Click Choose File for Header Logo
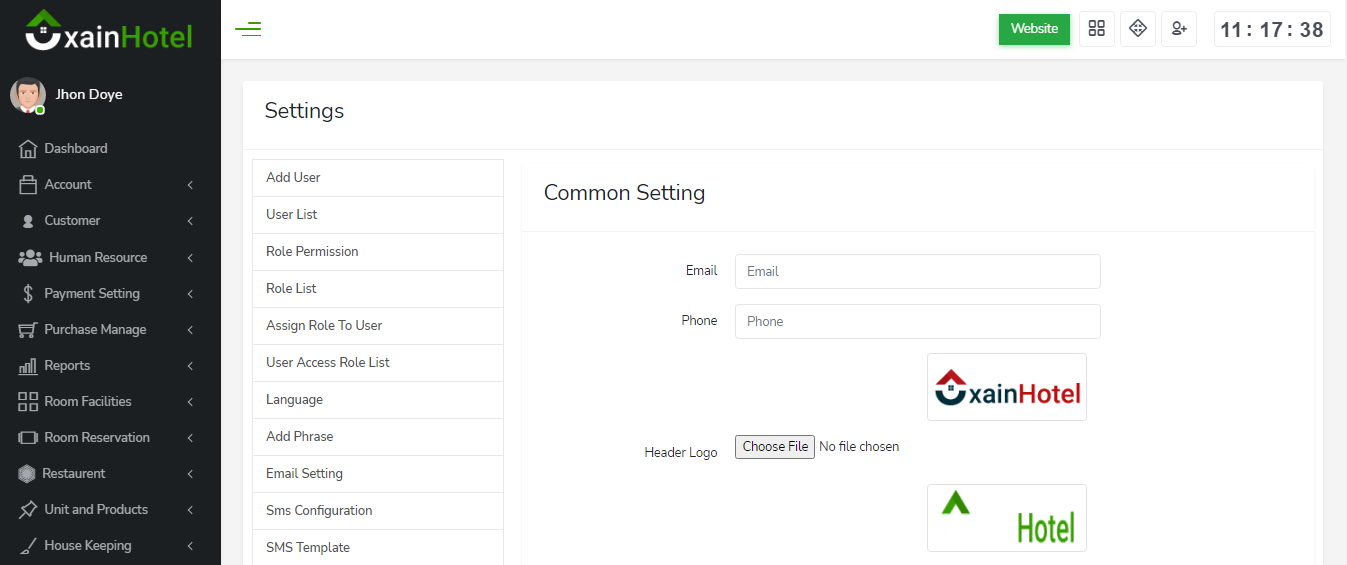 click(x=775, y=447)
